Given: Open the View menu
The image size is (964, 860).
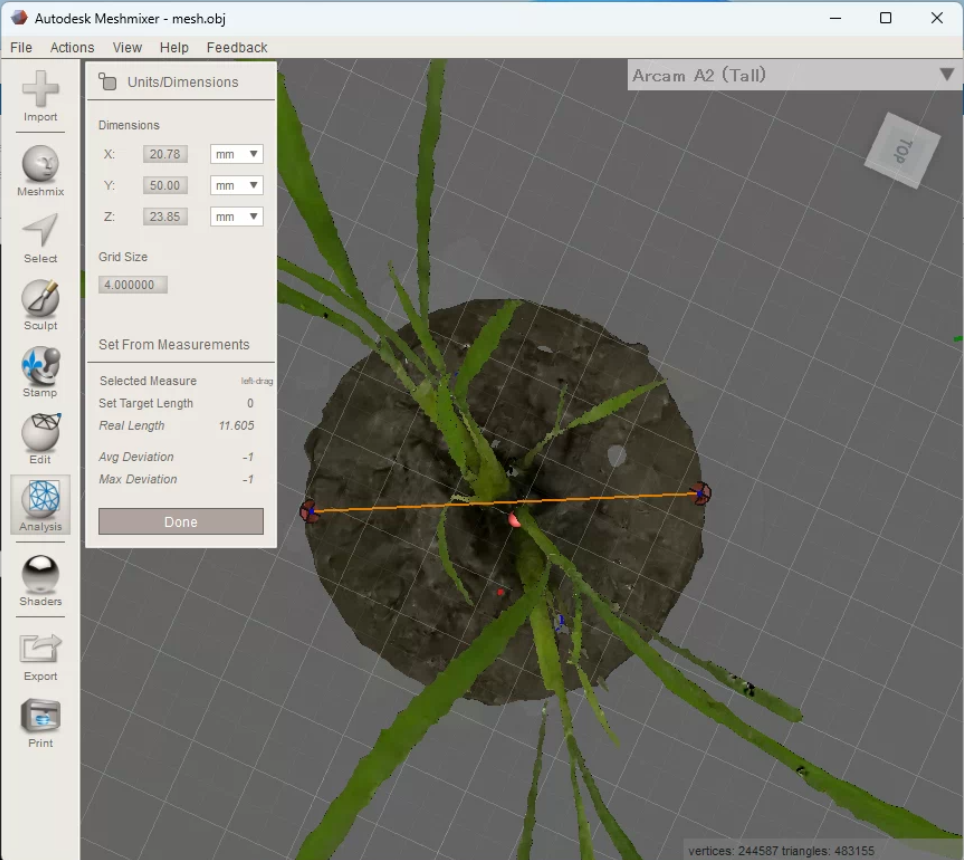Looking at the screenshot, I should point(127,47).
